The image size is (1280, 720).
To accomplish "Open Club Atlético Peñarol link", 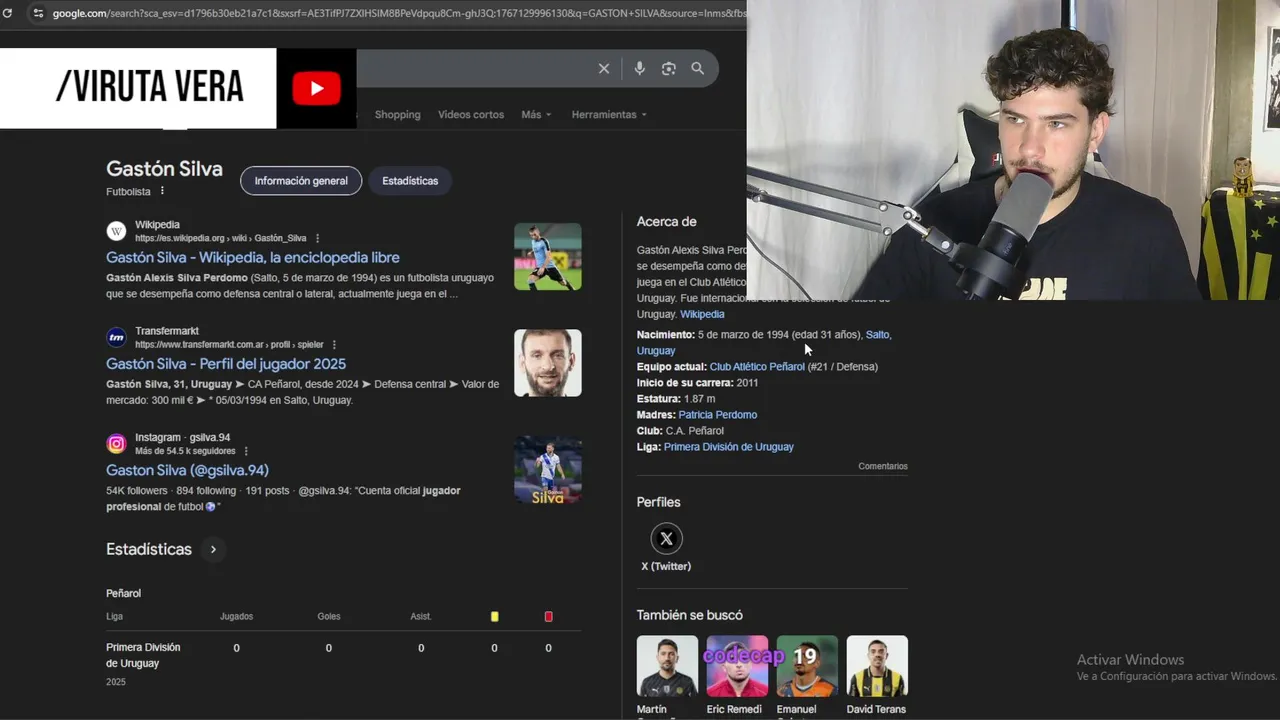I will coord(757,367).
